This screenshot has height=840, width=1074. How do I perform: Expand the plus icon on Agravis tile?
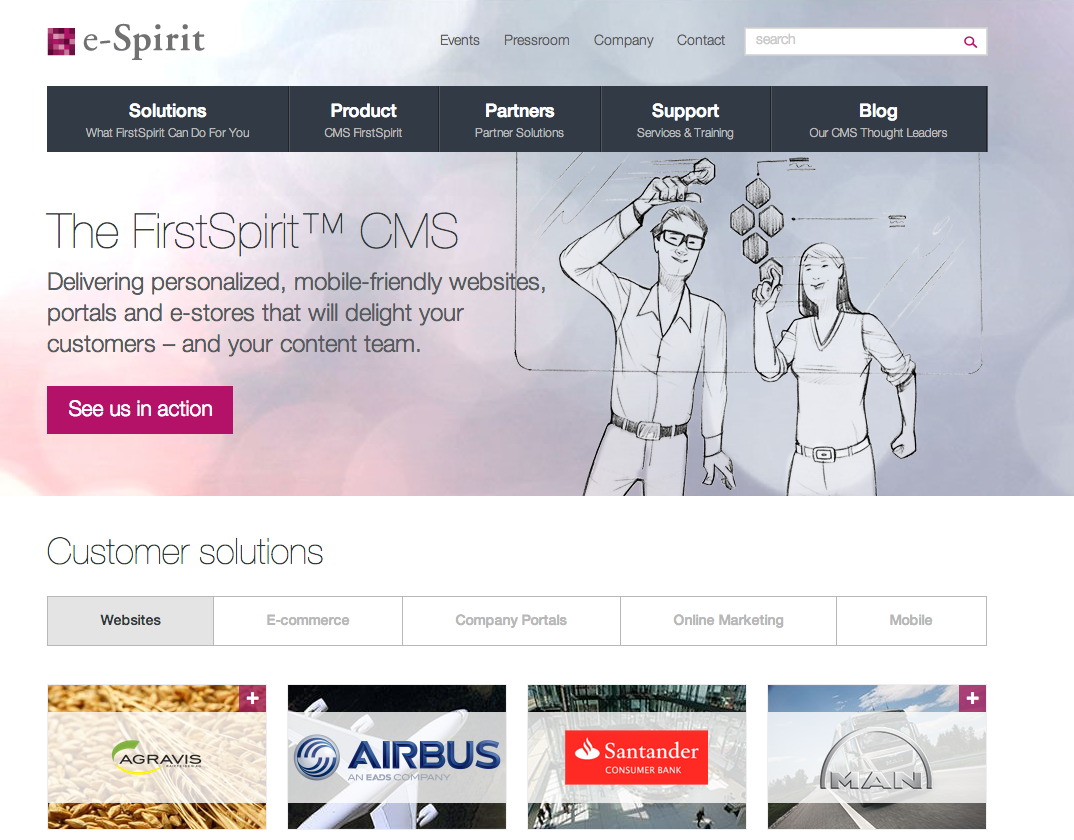[x=252, y=698]
